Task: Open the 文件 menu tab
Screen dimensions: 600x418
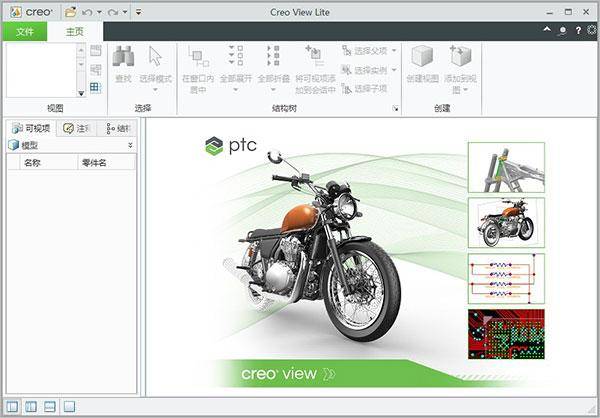Action: coord(24,32)
